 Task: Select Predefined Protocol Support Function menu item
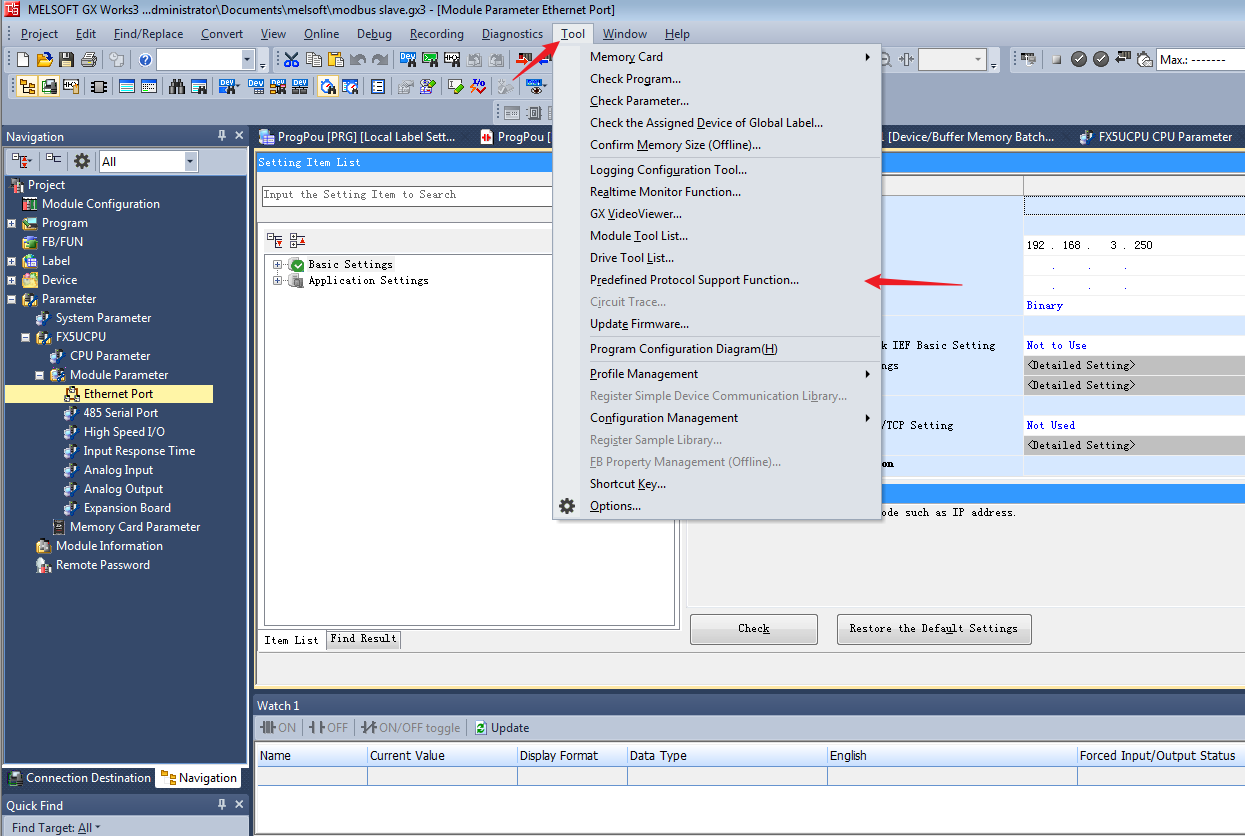pyautogui.click(x=694, y=280)
